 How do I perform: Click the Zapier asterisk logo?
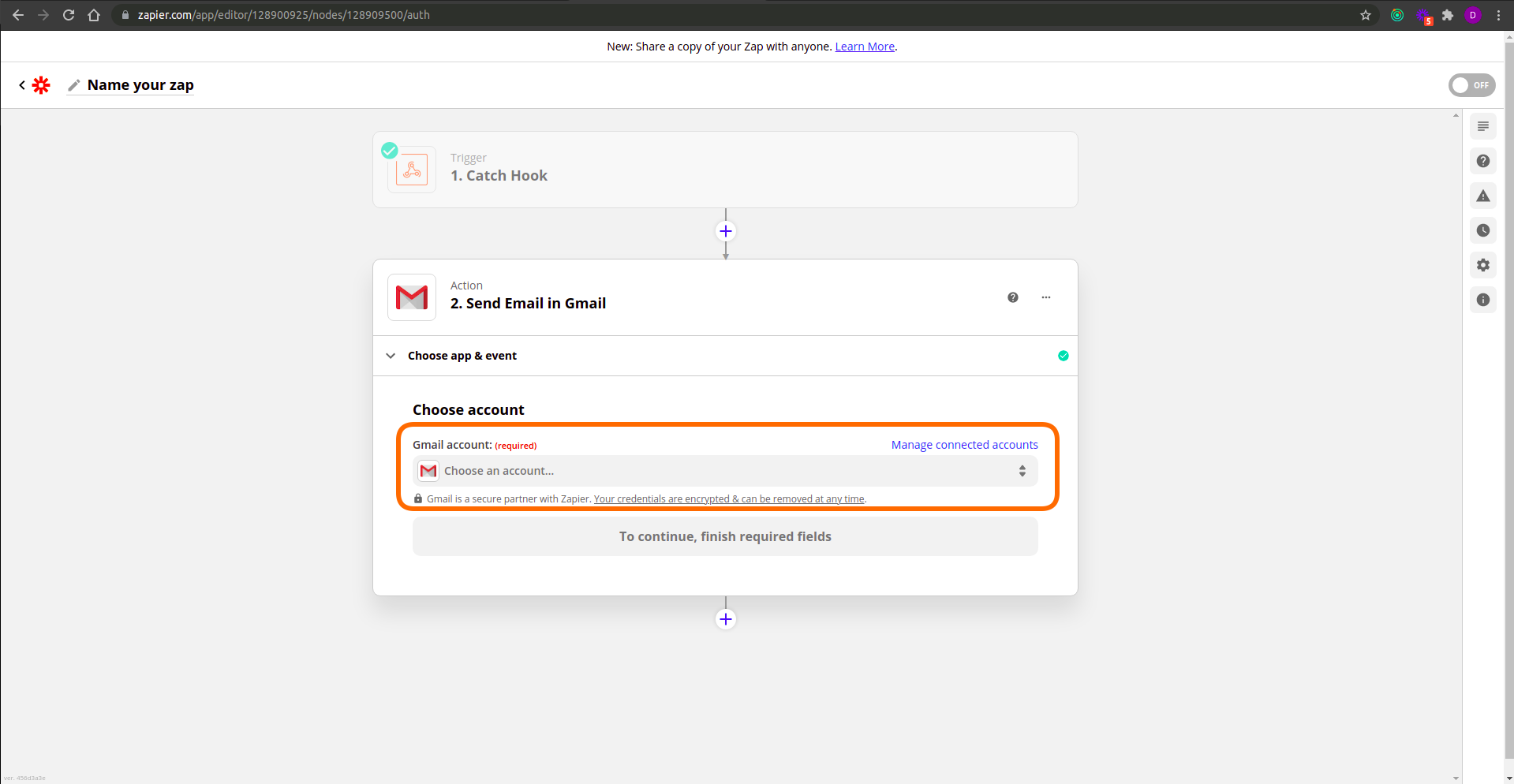[41, 85]
